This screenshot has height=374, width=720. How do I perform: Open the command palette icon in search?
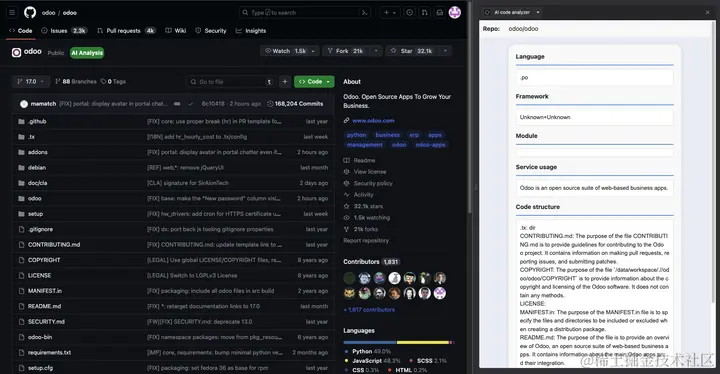click(365, 12)
